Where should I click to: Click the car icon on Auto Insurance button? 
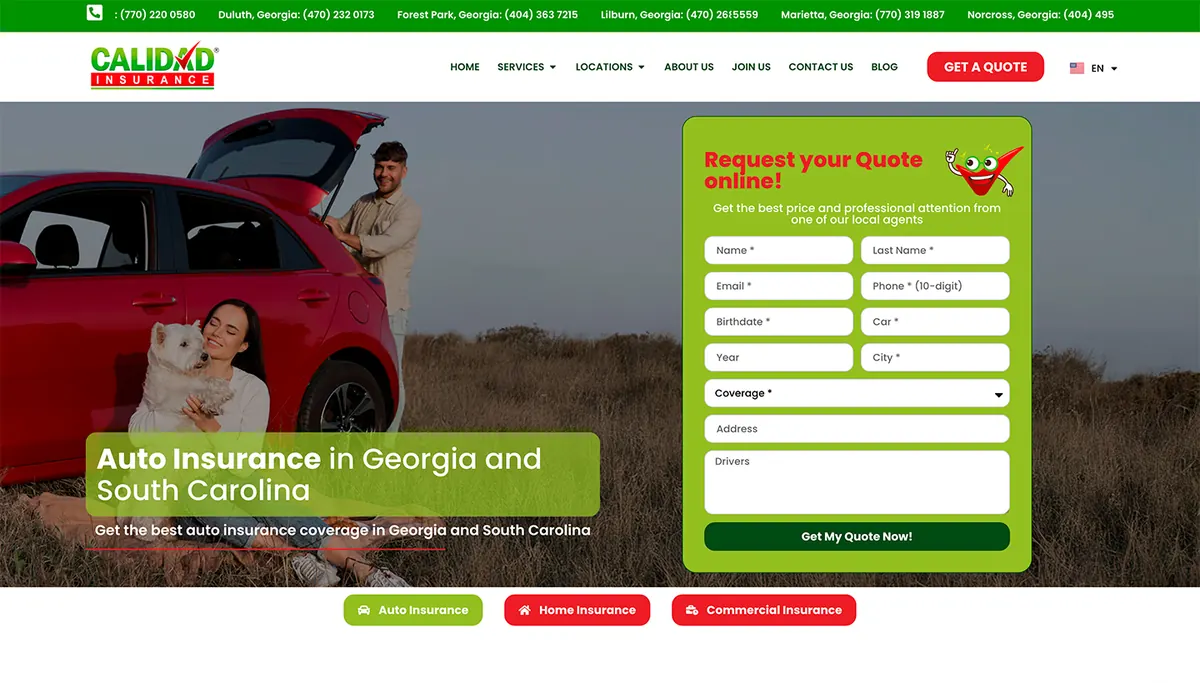pyautogui.click(x=364, y=610)
